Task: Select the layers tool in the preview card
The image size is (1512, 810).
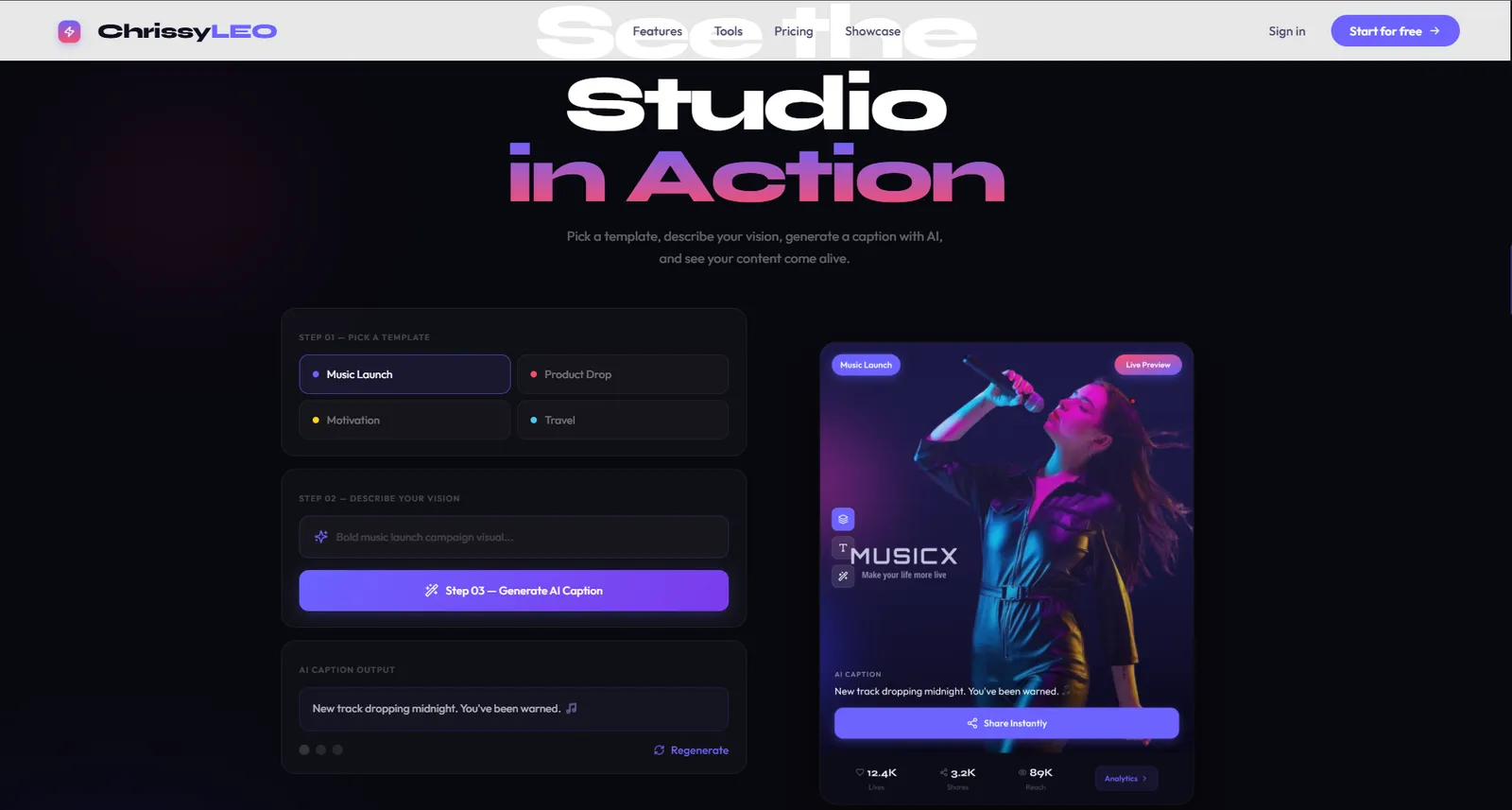Action: point(843,519)
